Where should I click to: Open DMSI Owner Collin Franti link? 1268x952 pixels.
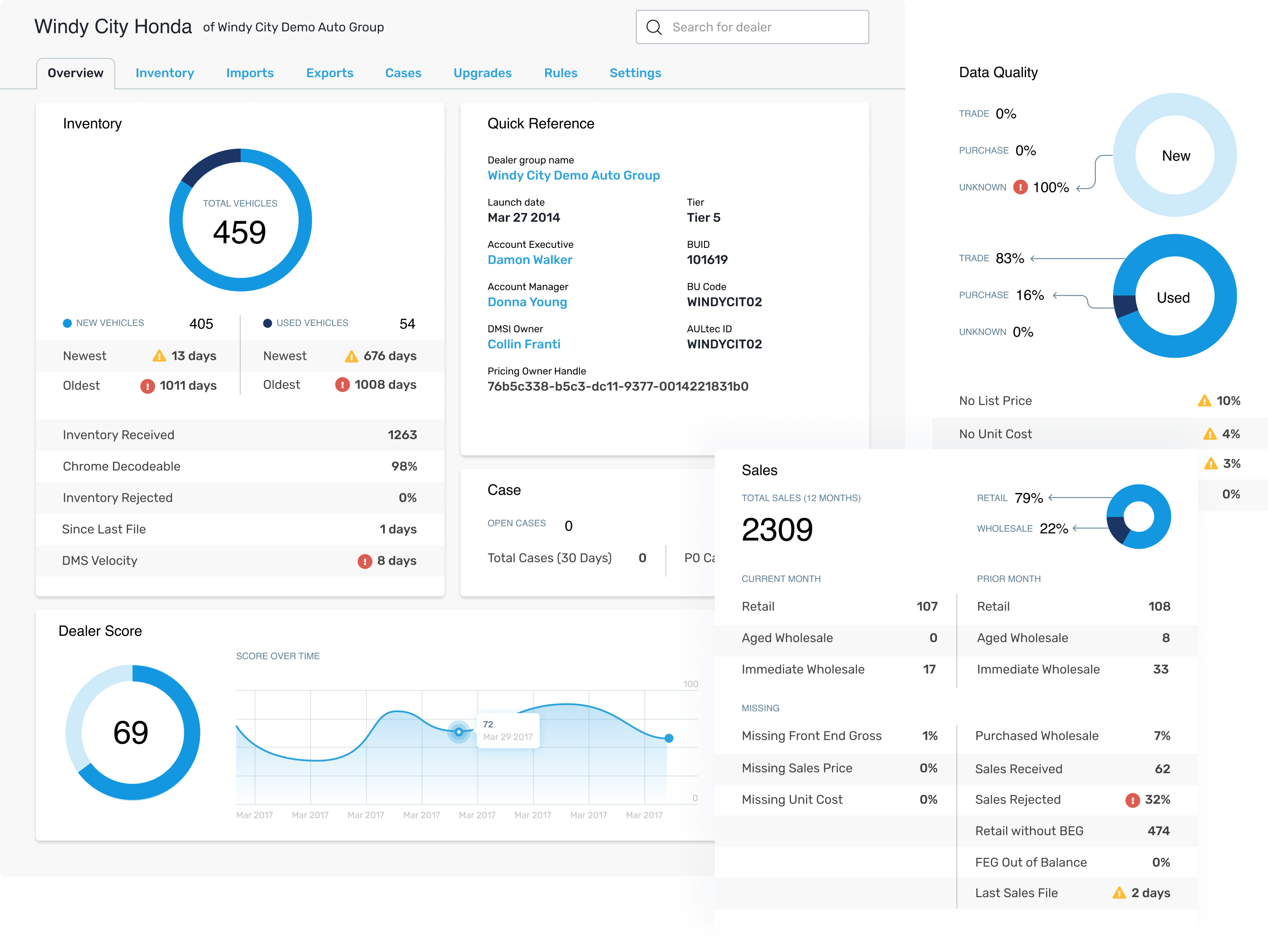(523, 344)
